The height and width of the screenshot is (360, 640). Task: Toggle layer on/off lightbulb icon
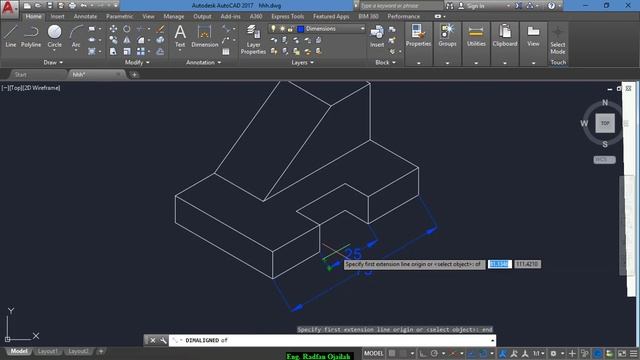tap(273, 29)
